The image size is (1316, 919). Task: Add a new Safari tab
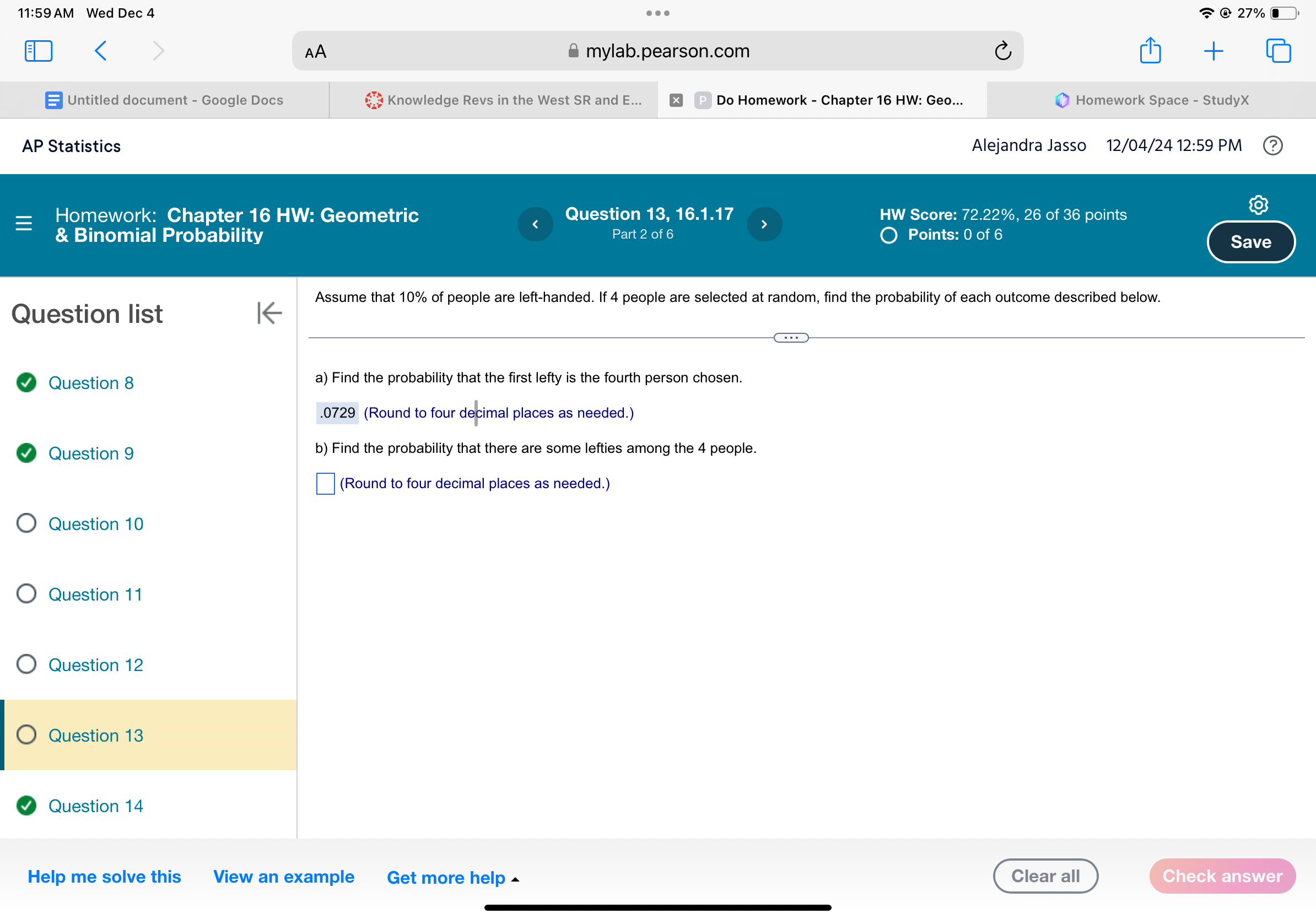[1213, 51]
